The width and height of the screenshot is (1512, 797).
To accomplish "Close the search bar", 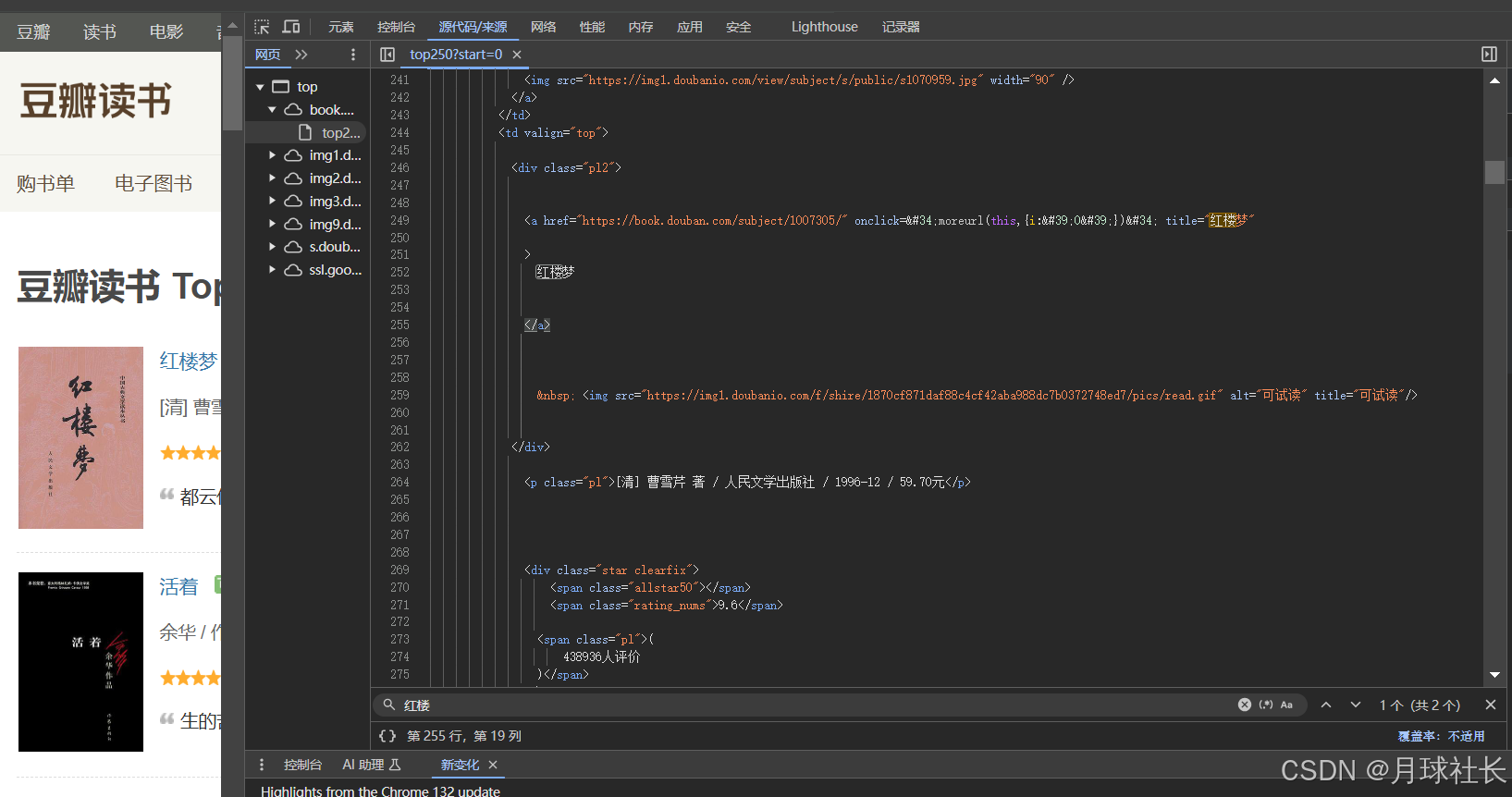I will point(1491,705).
